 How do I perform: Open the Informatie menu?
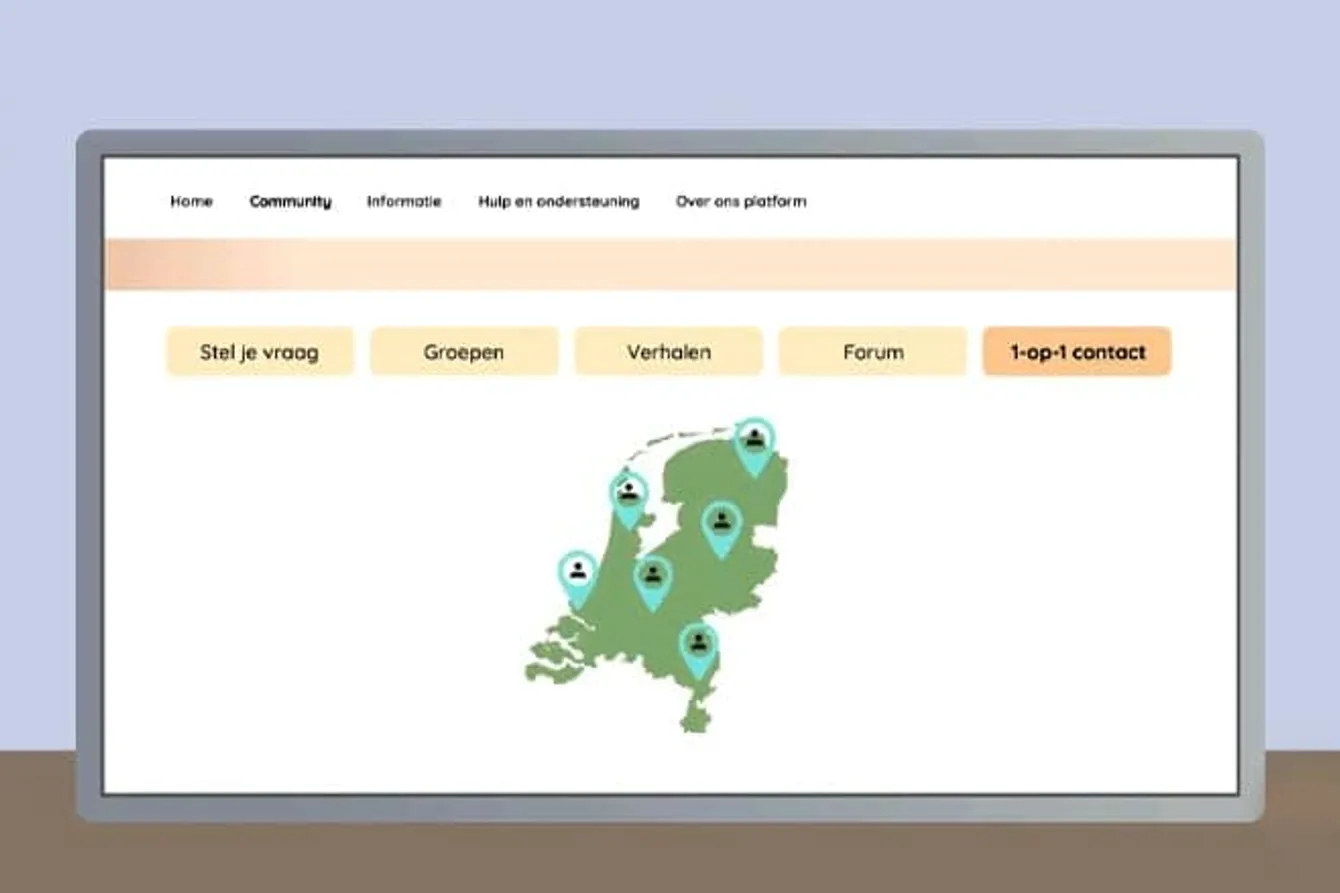click(x=404, y=201)
